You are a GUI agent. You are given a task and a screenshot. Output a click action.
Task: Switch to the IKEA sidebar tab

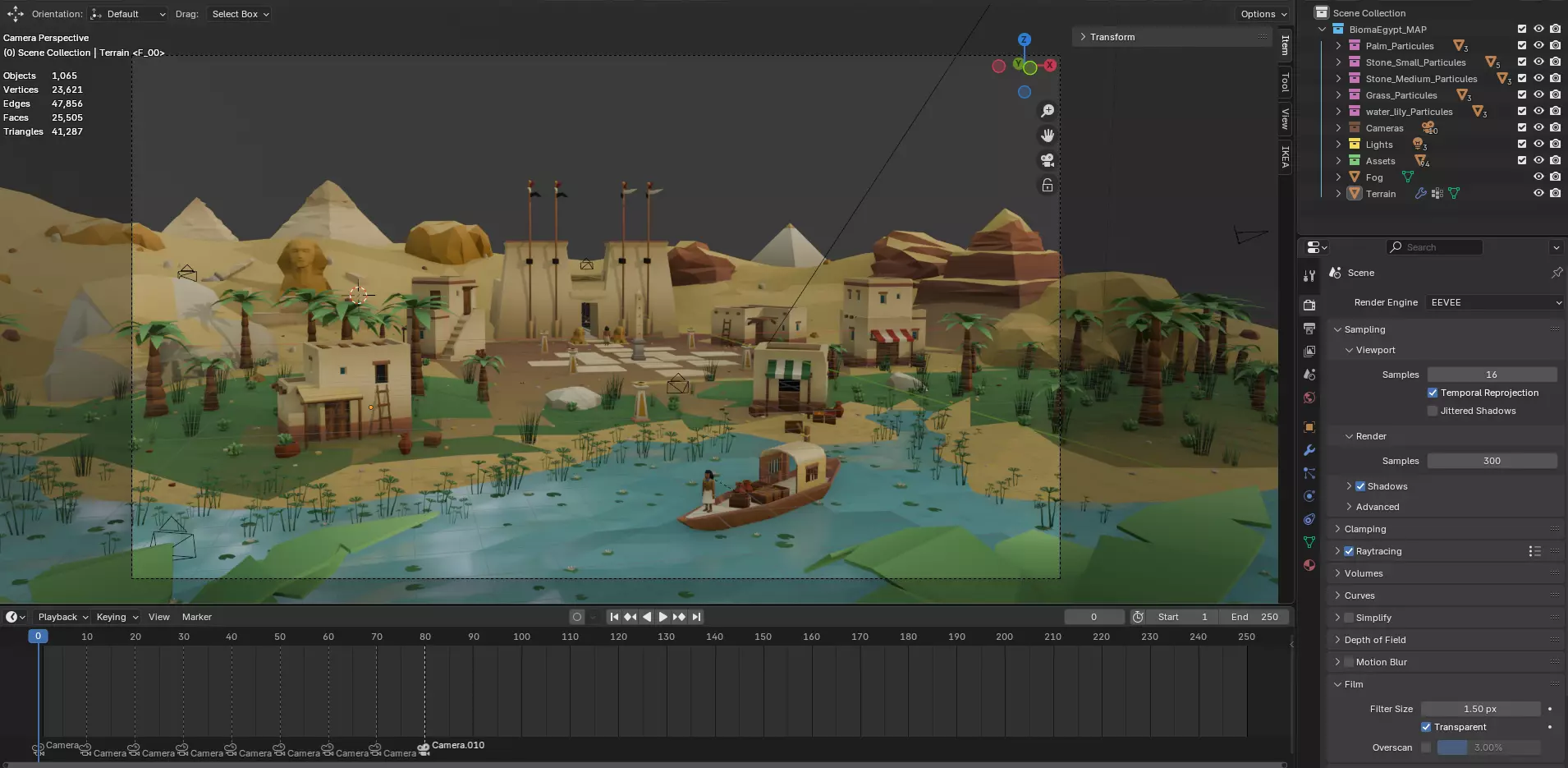[1285, 157]
